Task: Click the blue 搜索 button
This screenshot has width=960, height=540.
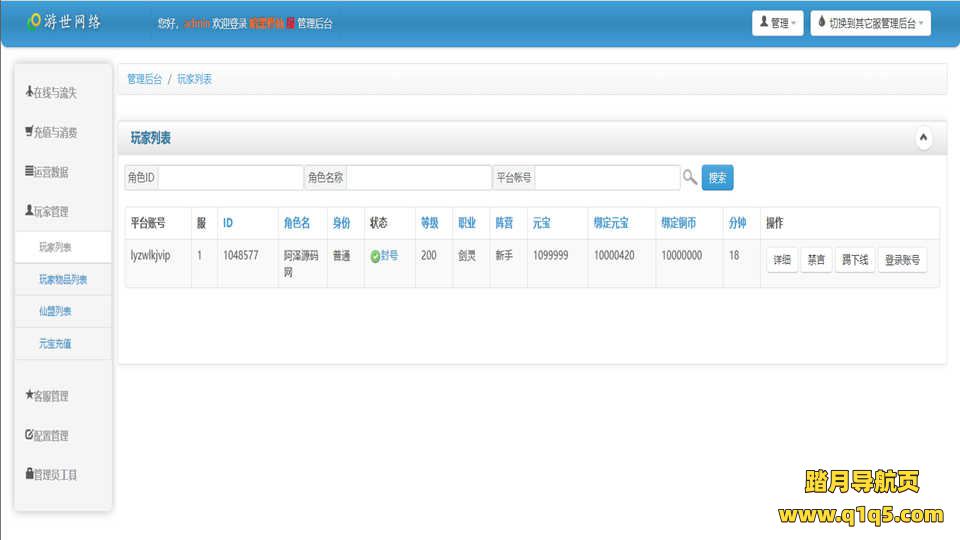Action: (x=717, y=178)
